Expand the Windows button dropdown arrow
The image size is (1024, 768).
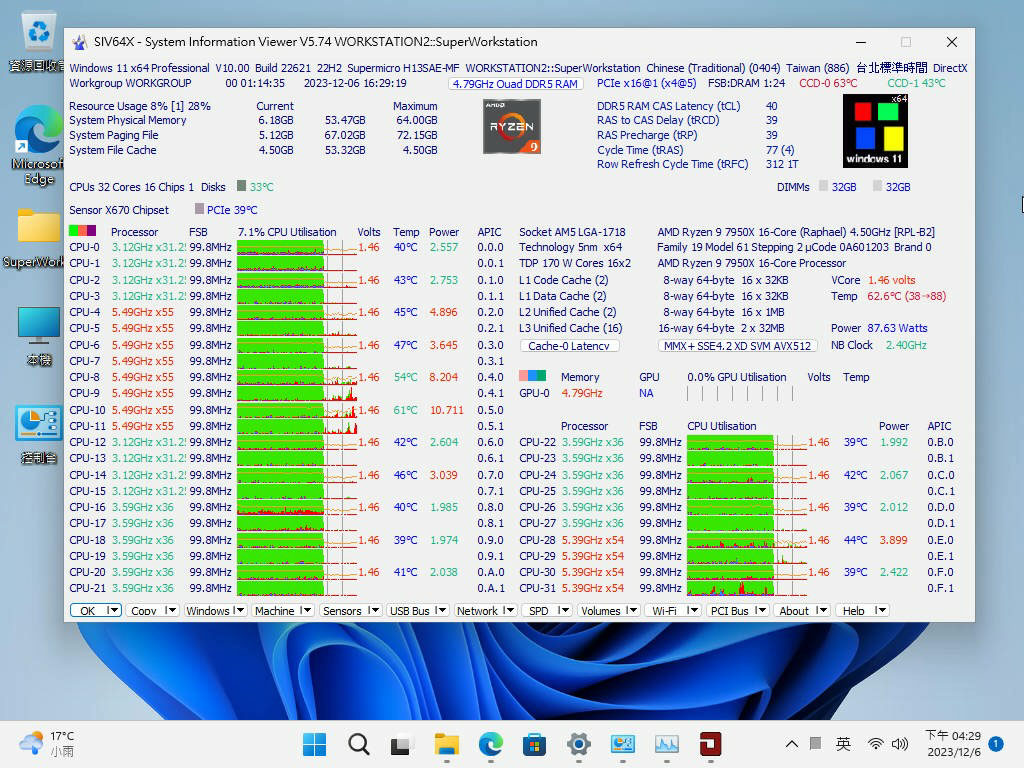[239, 611]
